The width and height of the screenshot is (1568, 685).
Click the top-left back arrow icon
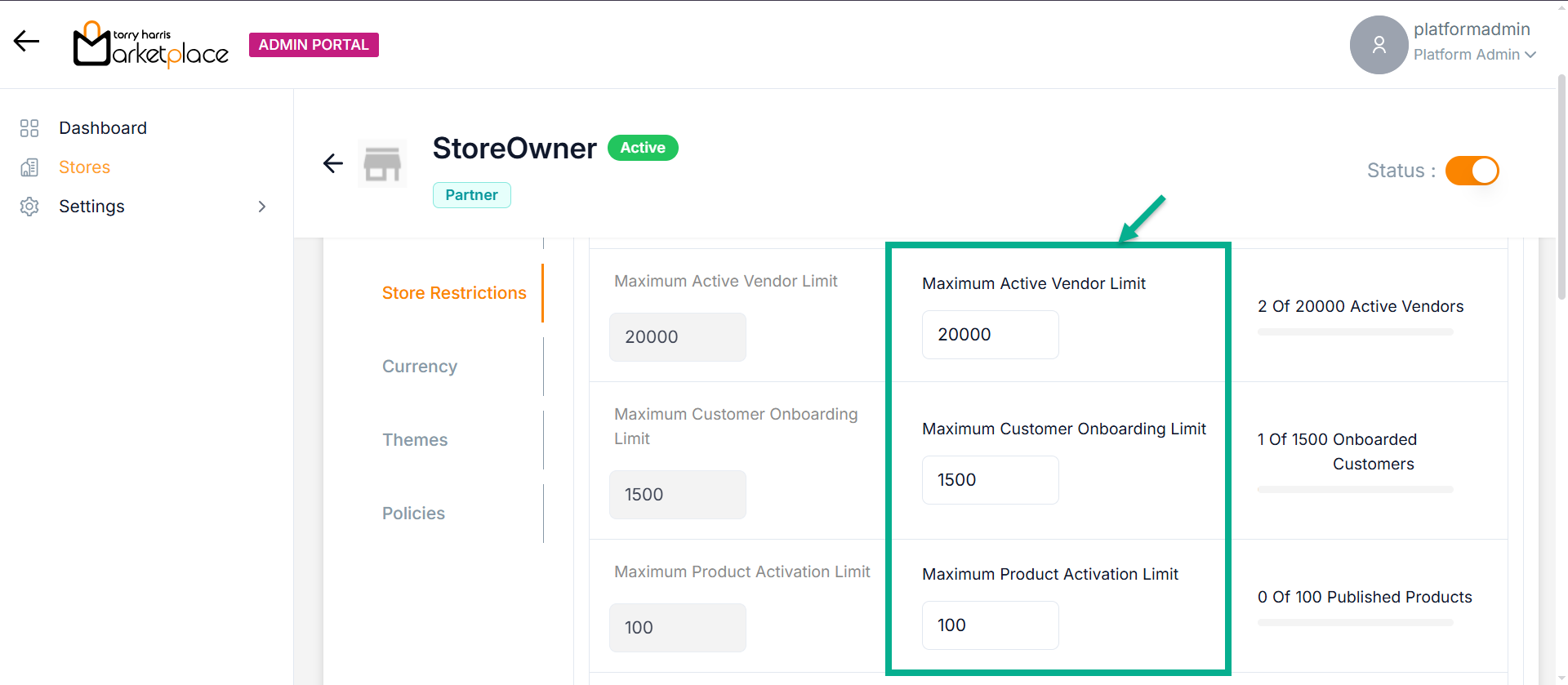coord(26,41)
